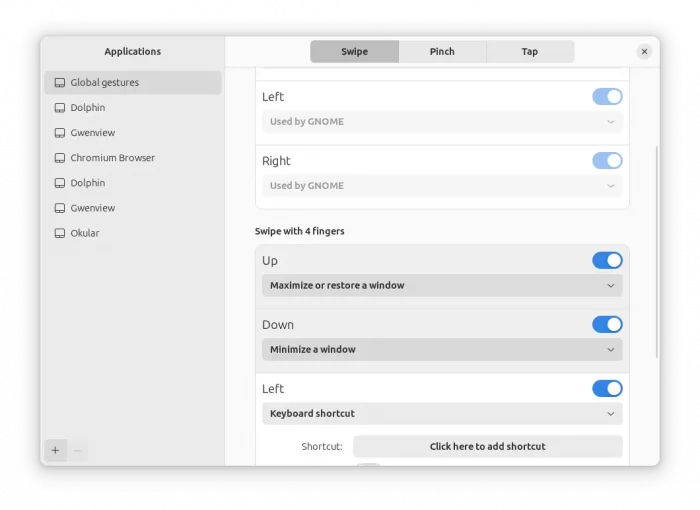Expand the "Minimize a window" dropdown

pyautogui.click(x=441, y=350)
